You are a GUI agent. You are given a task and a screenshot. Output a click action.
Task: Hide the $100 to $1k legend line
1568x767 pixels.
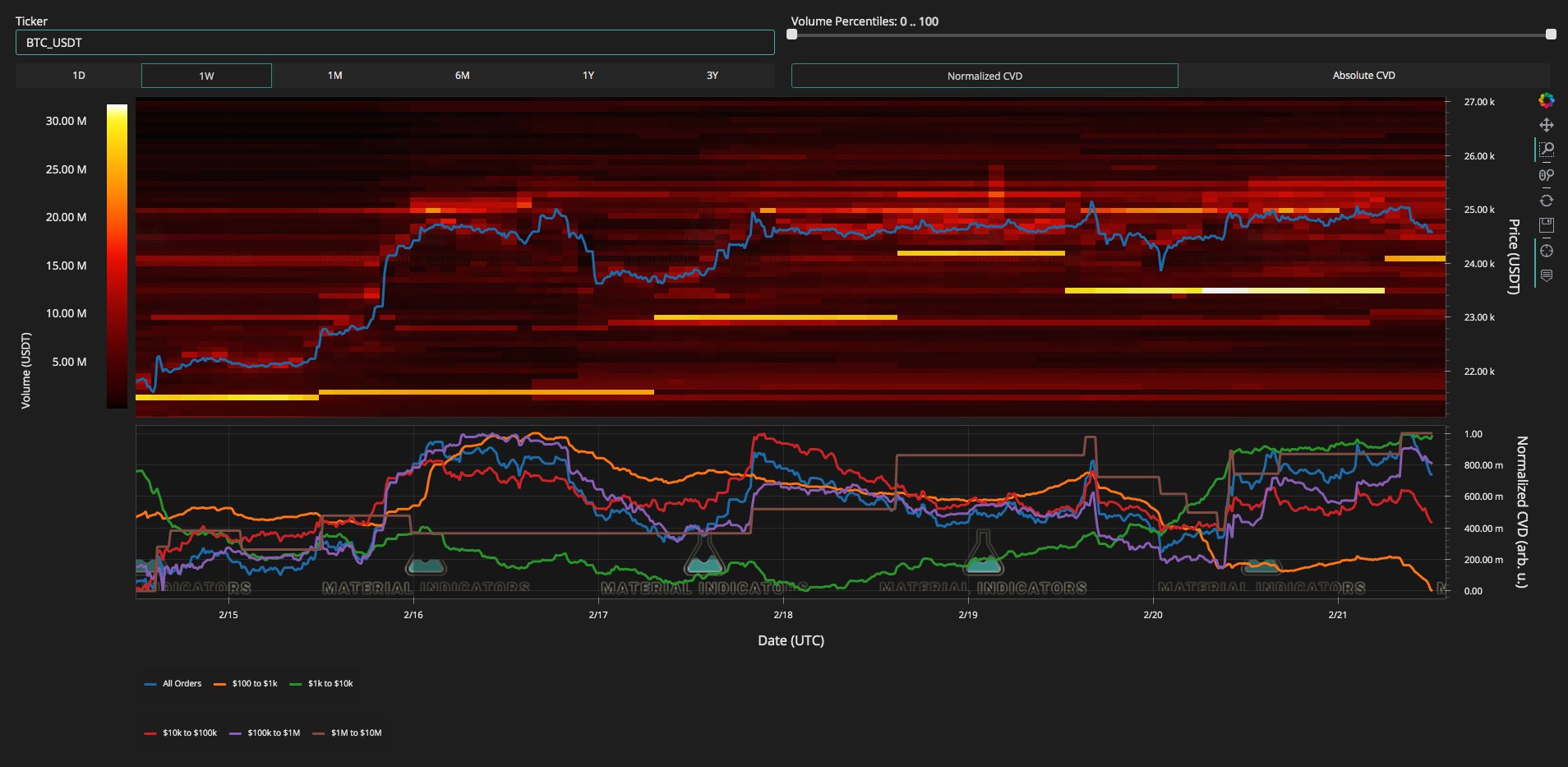[x=246, y=683]
